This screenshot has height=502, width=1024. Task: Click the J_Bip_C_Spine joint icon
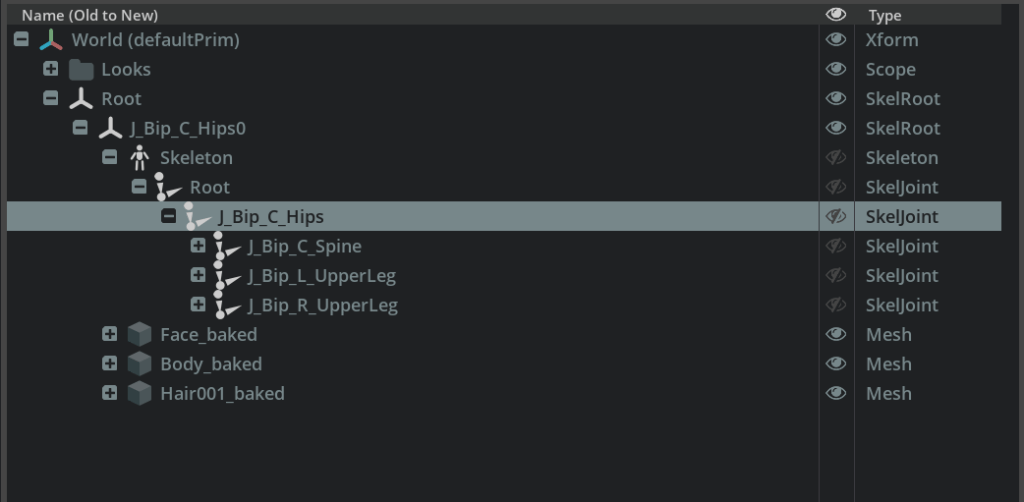click(228, 247)
